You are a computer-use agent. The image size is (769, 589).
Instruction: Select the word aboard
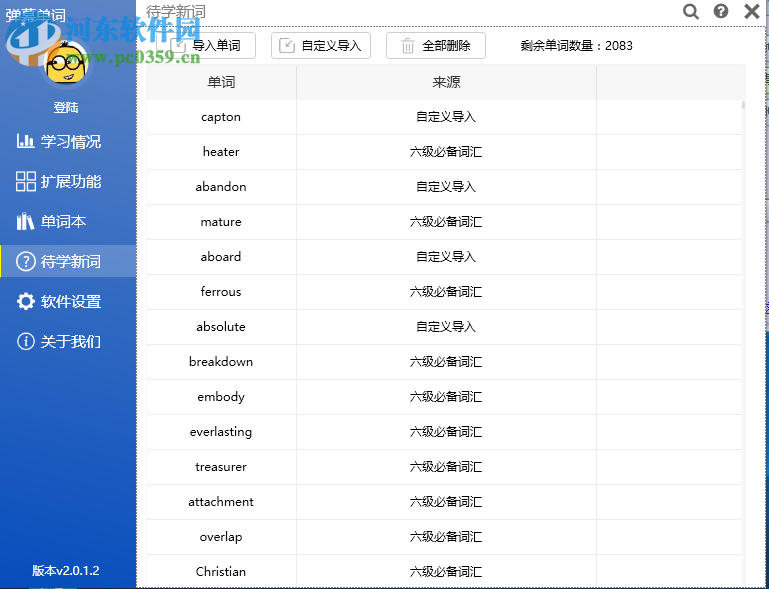point(221,256)
